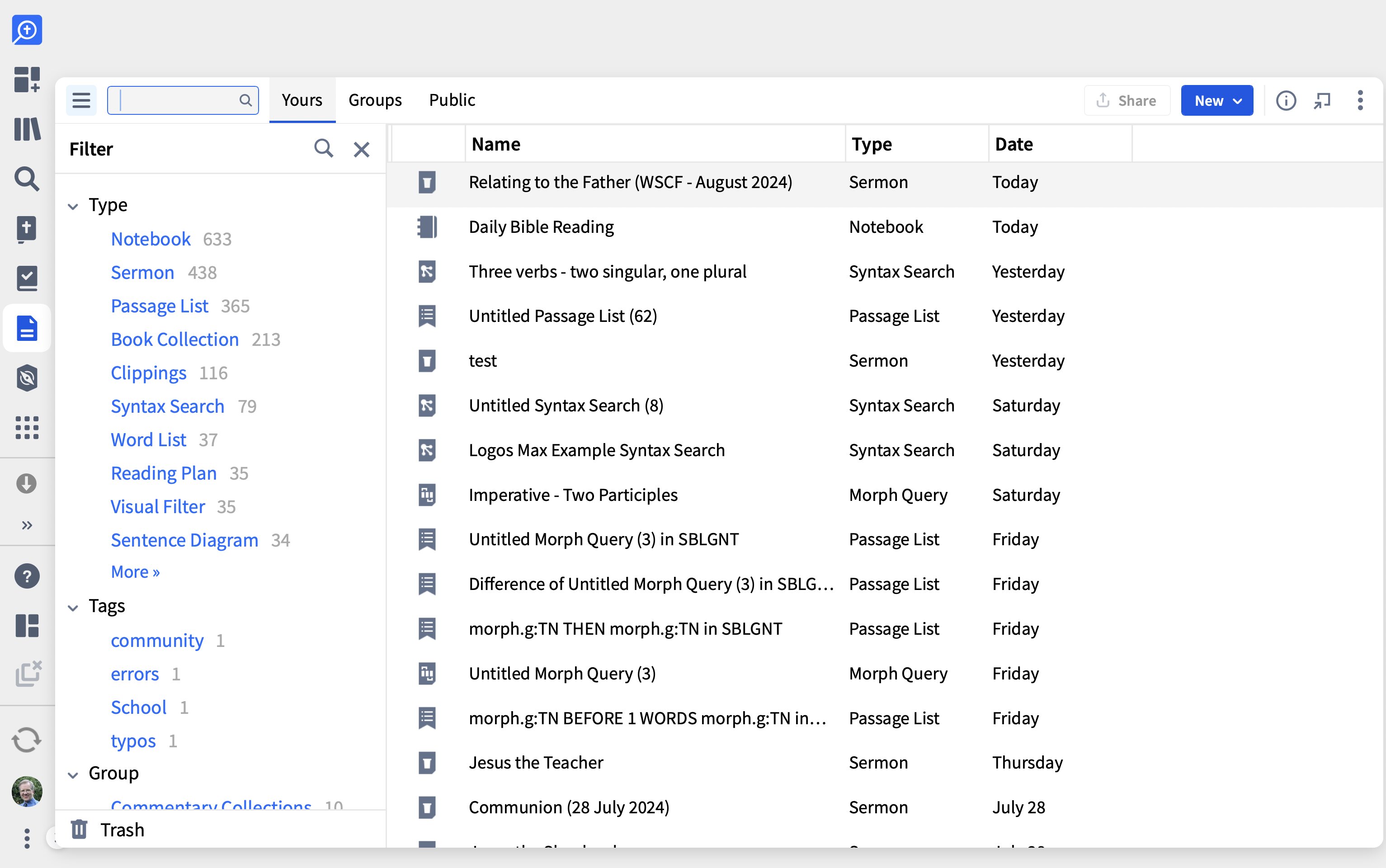Select the Documents icon in sidebar
1386x868 pixels.
click(x=27, y=328)
